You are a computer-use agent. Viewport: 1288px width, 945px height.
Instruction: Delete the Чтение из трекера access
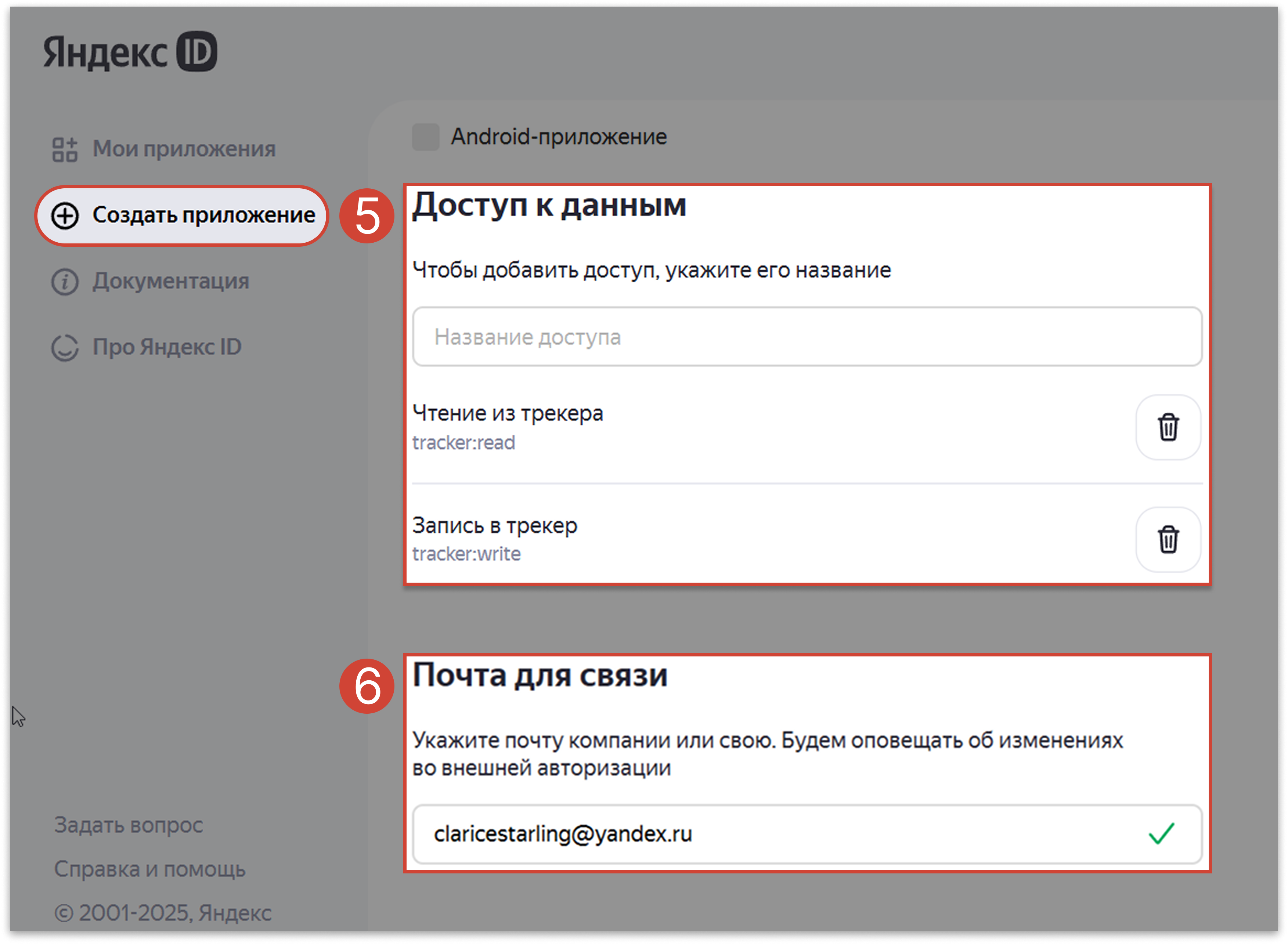(x=1168, y=427)
